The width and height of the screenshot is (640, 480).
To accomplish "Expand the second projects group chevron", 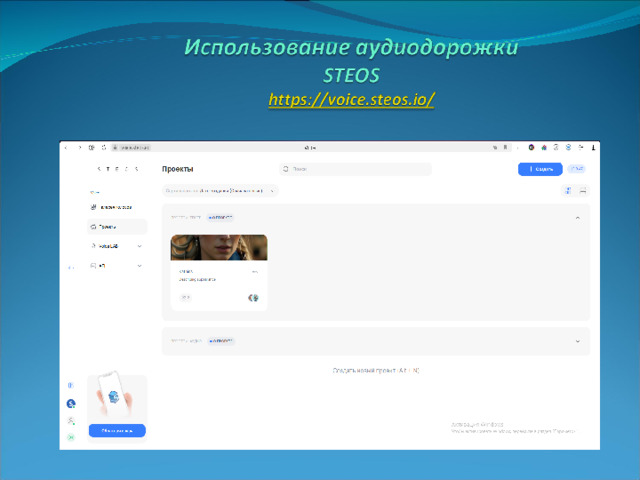I will tap(578, 341).
